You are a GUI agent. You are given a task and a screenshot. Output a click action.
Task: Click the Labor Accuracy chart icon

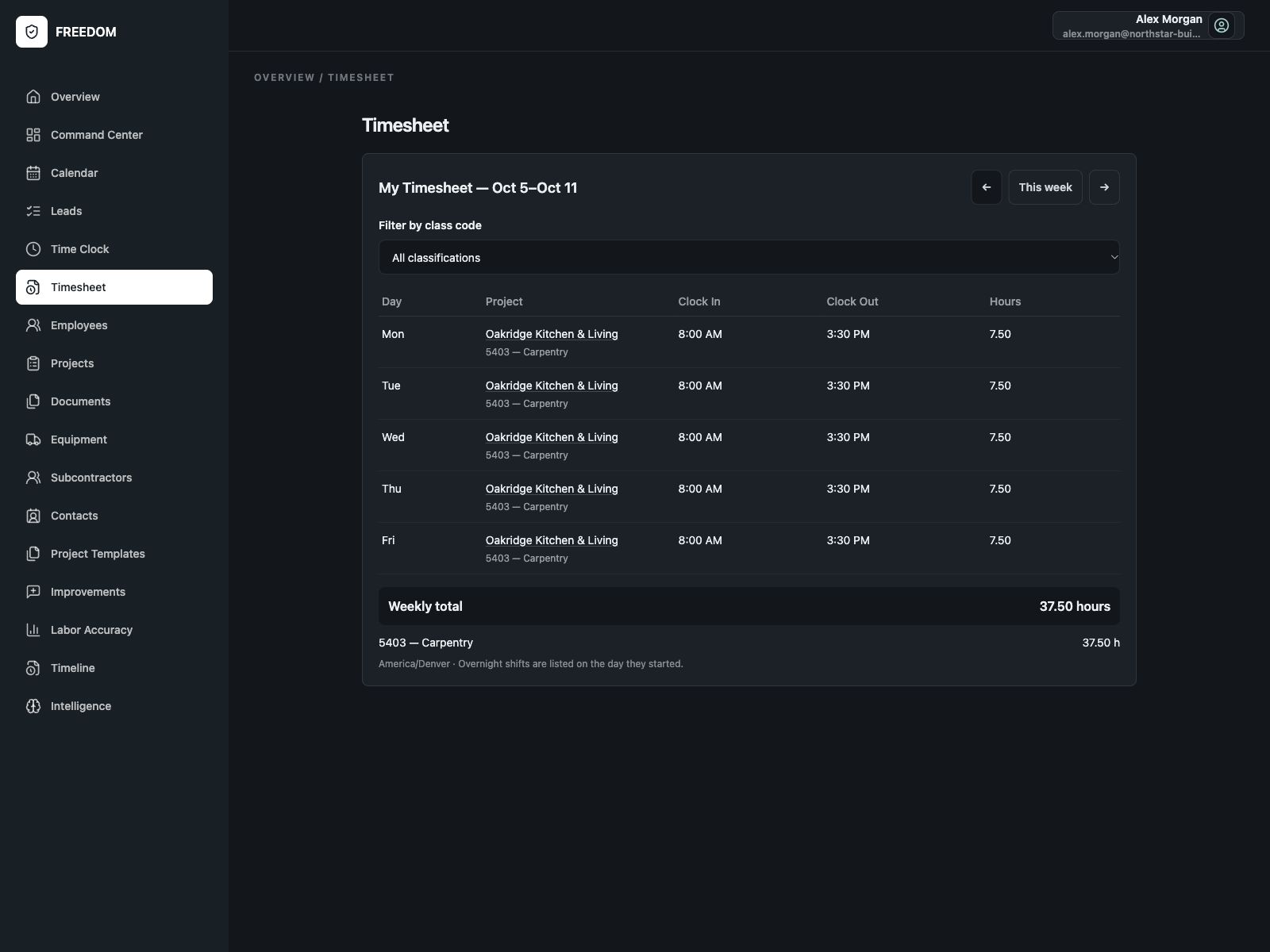tap(33, 630)
